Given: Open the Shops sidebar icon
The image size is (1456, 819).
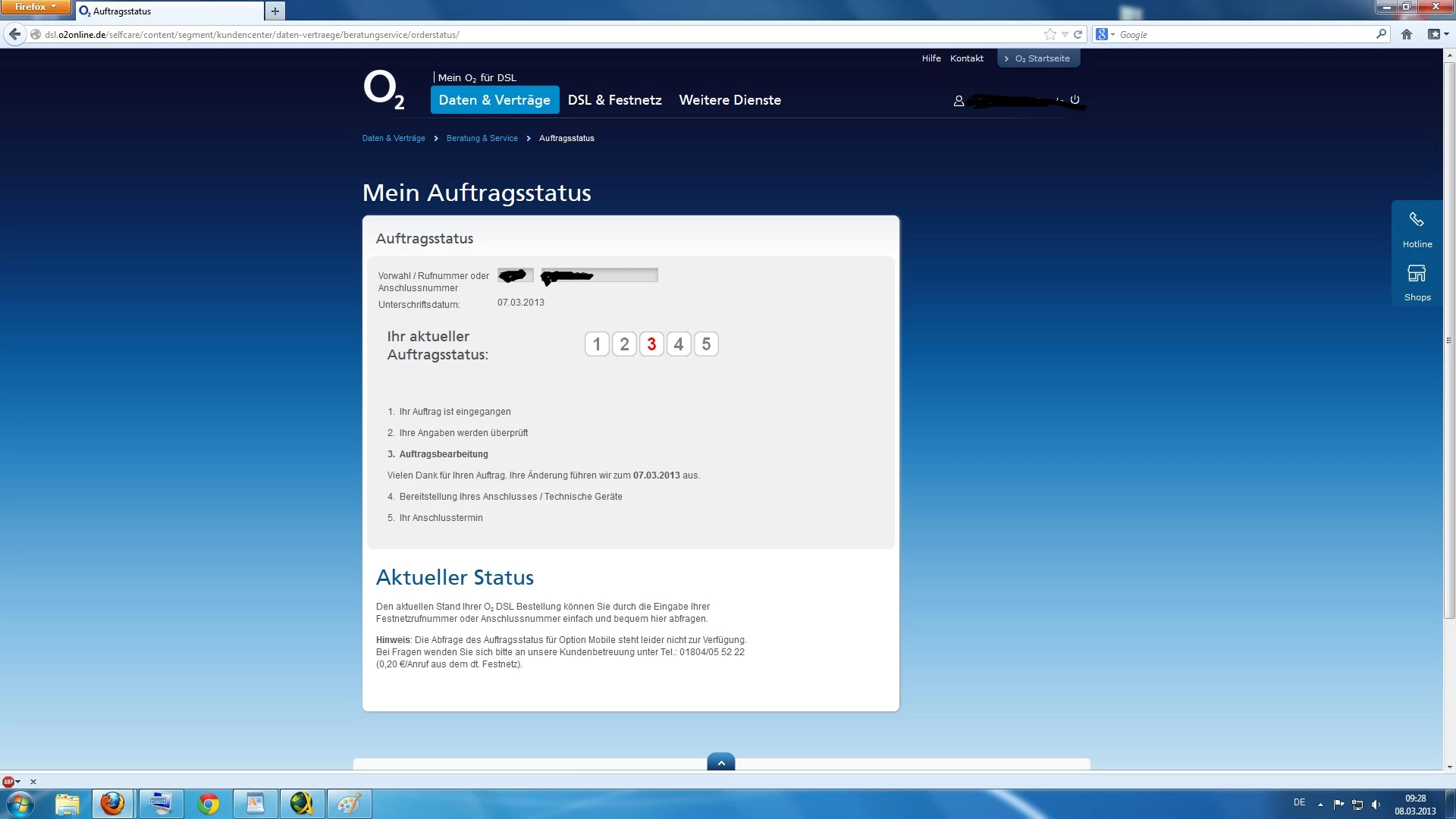Looking at the screenshot, I should (1417, 274).
